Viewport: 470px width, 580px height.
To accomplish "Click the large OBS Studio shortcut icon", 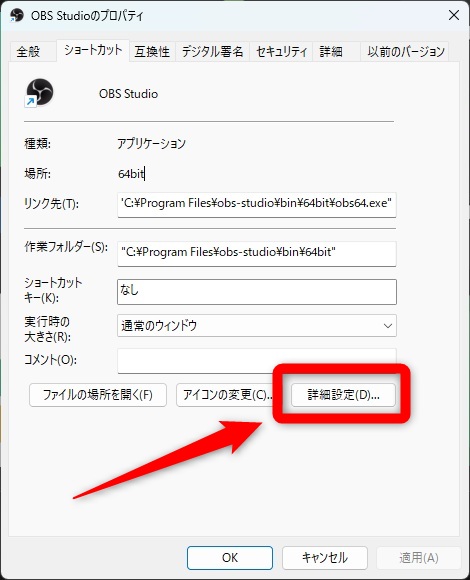I will point(39,92).
